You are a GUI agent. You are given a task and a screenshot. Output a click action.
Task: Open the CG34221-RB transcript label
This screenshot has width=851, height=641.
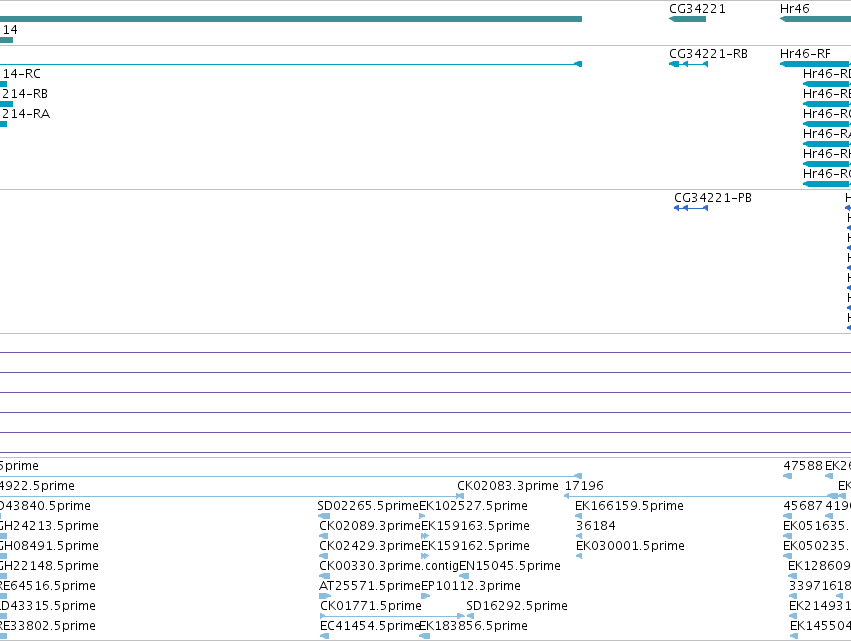(x=708, y=54)
